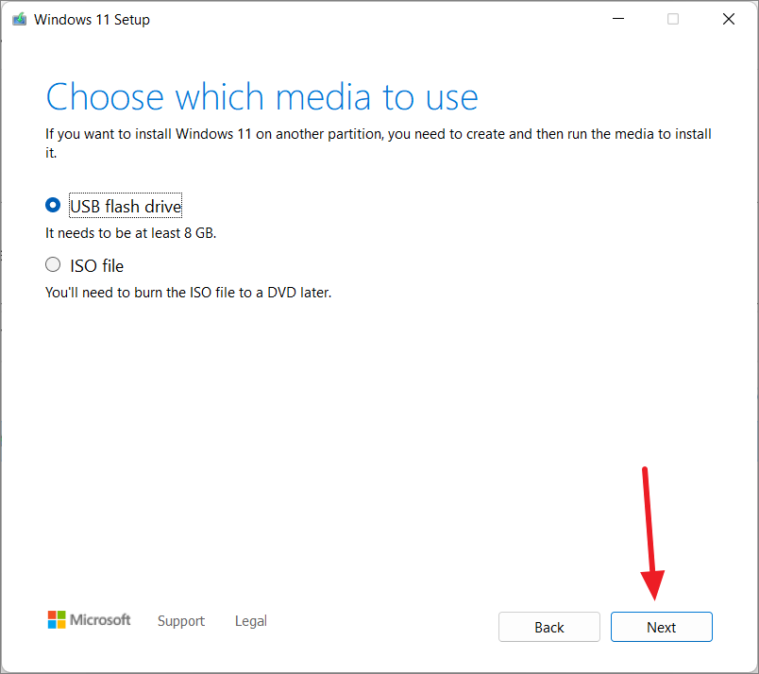The height and width of the screenshot is (674, 759).
Task: Select the ISO file radio option
Action: [53, 265]
